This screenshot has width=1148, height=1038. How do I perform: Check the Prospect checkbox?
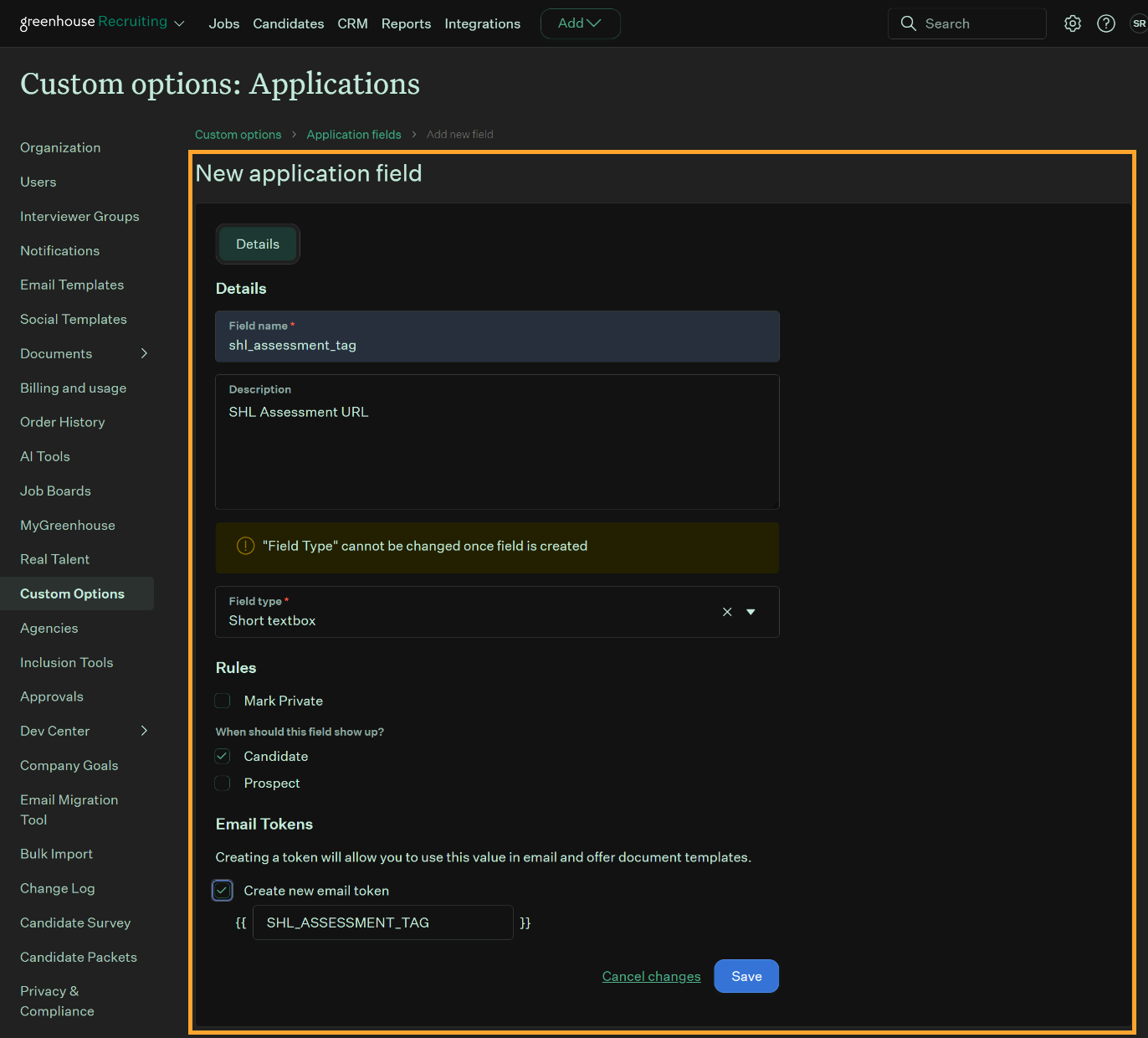click(x=223, y=783)
